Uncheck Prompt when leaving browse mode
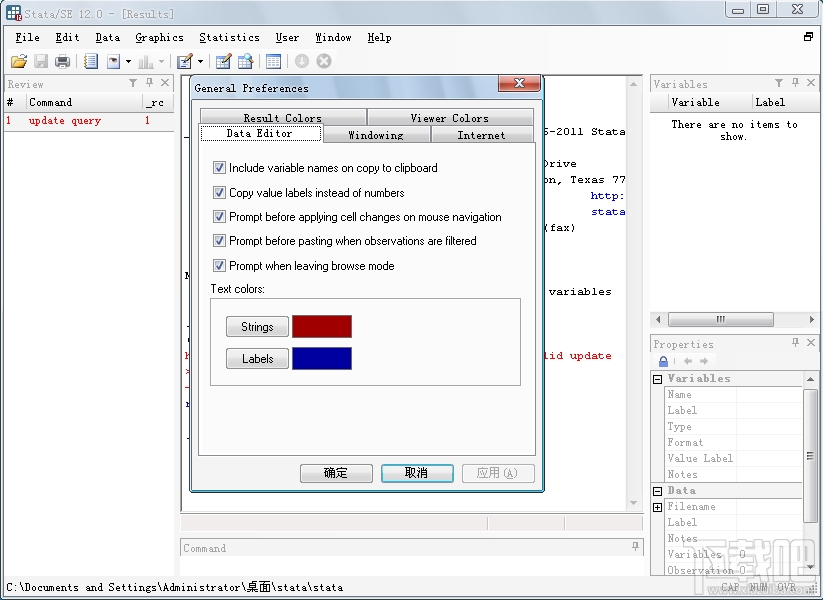 [218, 266]
